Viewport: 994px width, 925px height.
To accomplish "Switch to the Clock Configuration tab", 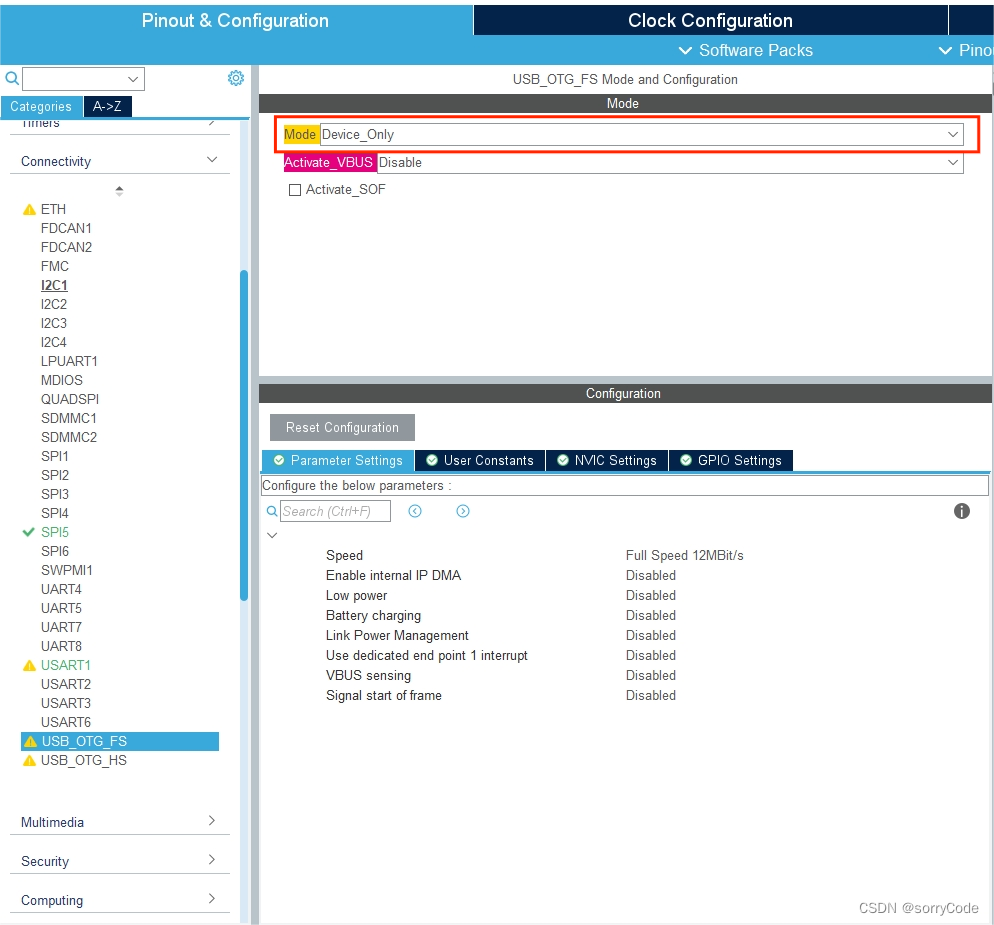I will point(710,20).
